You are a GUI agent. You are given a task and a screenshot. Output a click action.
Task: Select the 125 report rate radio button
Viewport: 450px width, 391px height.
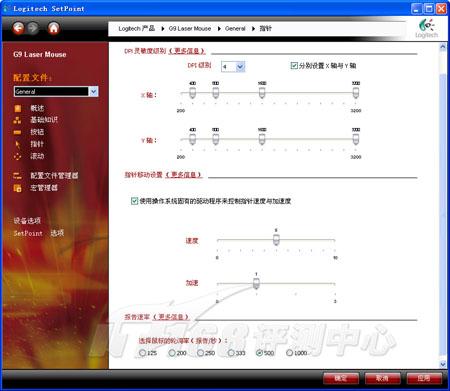coord(142,353)
